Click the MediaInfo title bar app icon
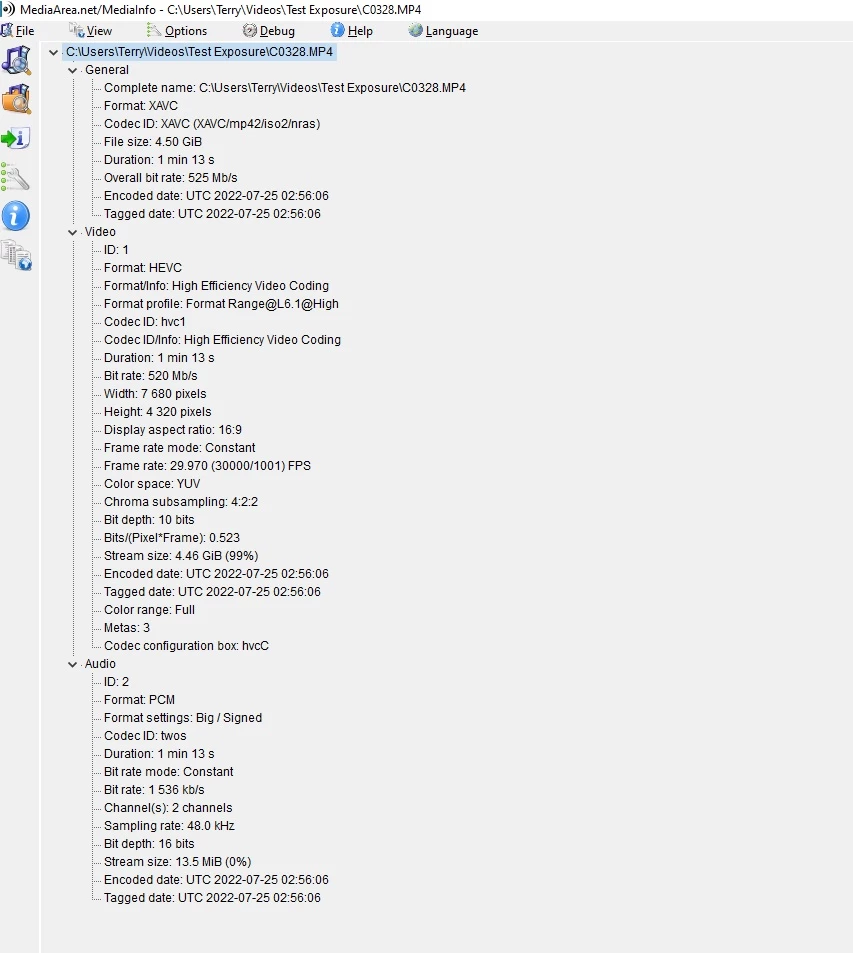 click(x=8, y=9)
